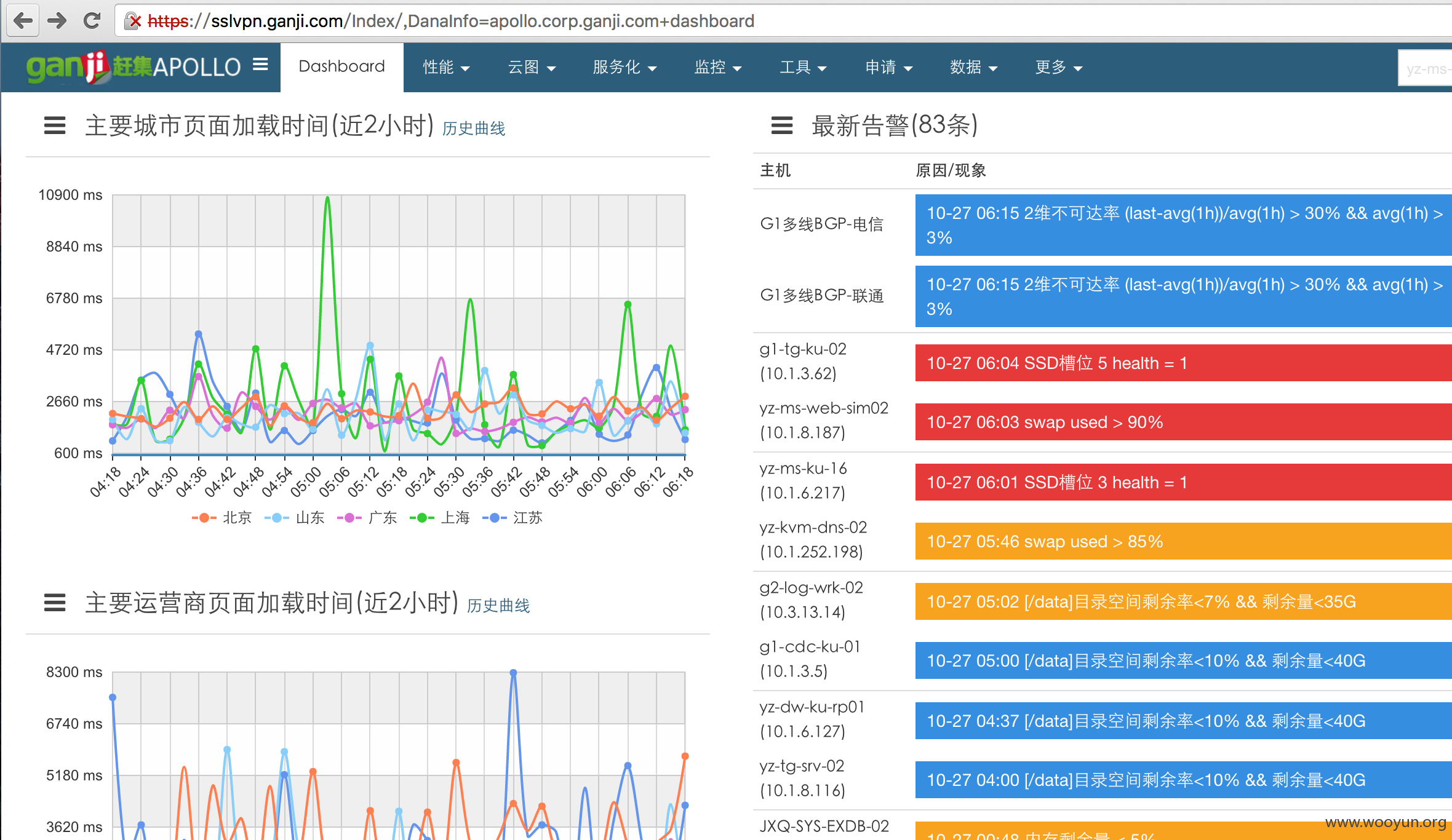This screenshot has width=1452, height=840.
Task: Open 历史曲线 link for carrier load time
Action: (498, 606)
